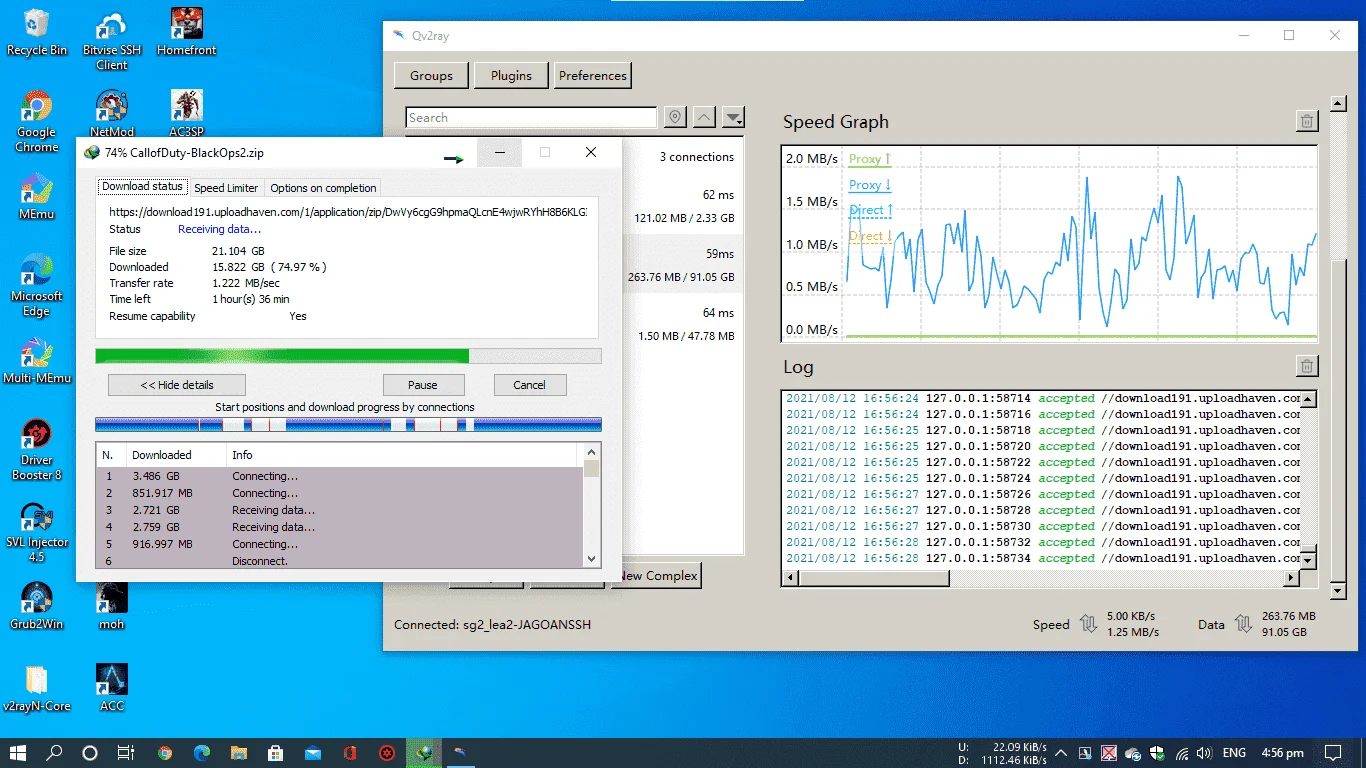The image size is (1366, 768).
Task: Select the v2rayN-Core folder on desktop
Action: [x=37, y=688]
